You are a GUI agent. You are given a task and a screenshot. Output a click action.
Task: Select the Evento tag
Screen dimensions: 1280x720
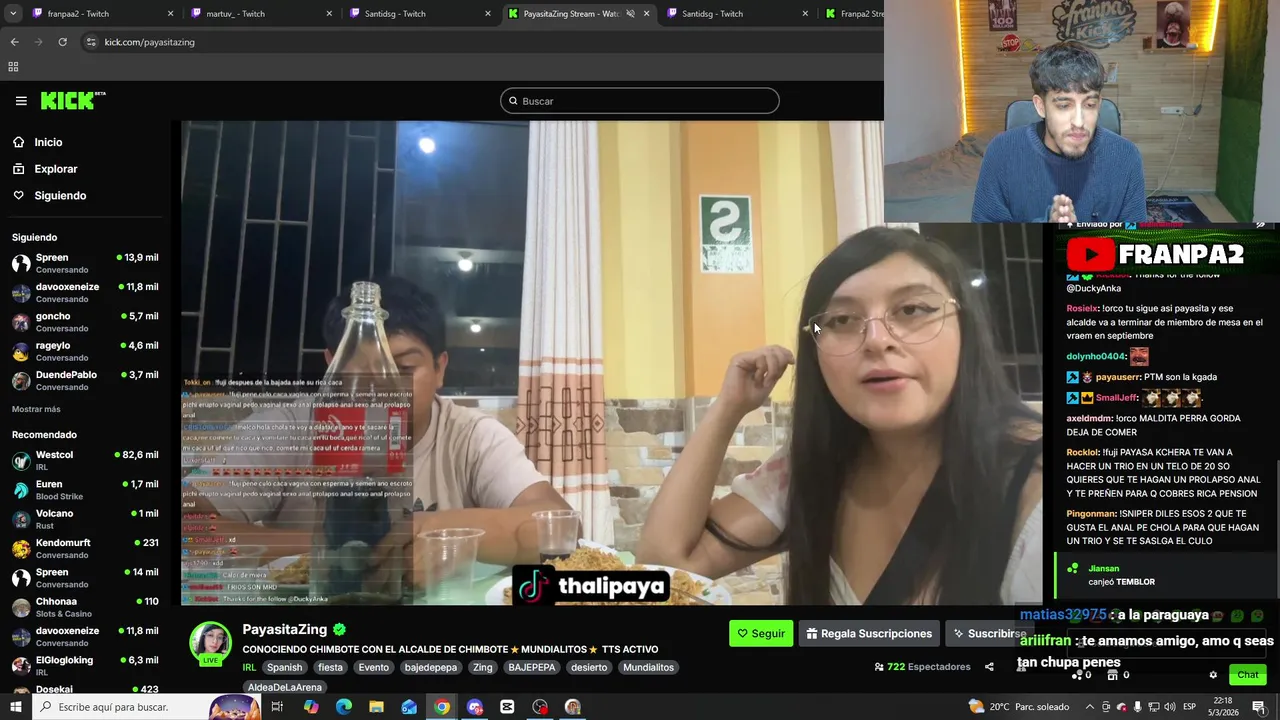tap(373, 667)
